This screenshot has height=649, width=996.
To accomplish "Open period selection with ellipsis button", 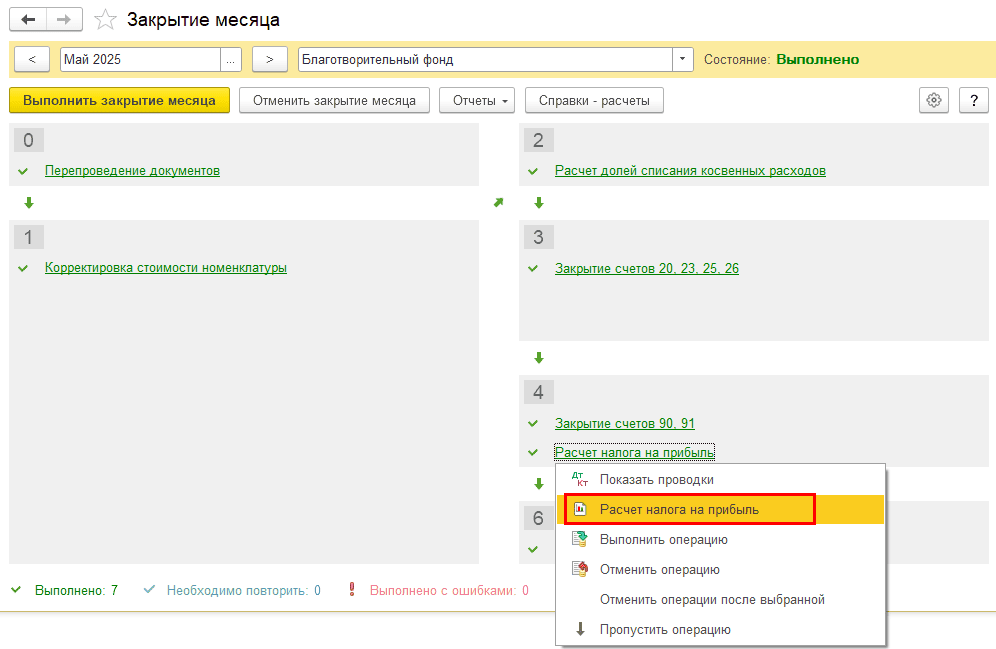I will point(232,60).
